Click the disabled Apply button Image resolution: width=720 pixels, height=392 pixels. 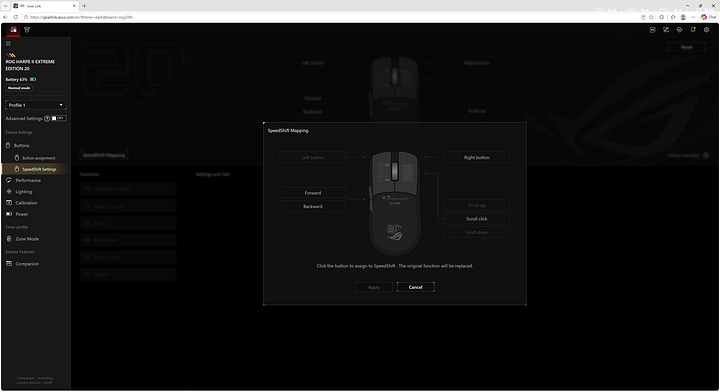click(374, 287)
